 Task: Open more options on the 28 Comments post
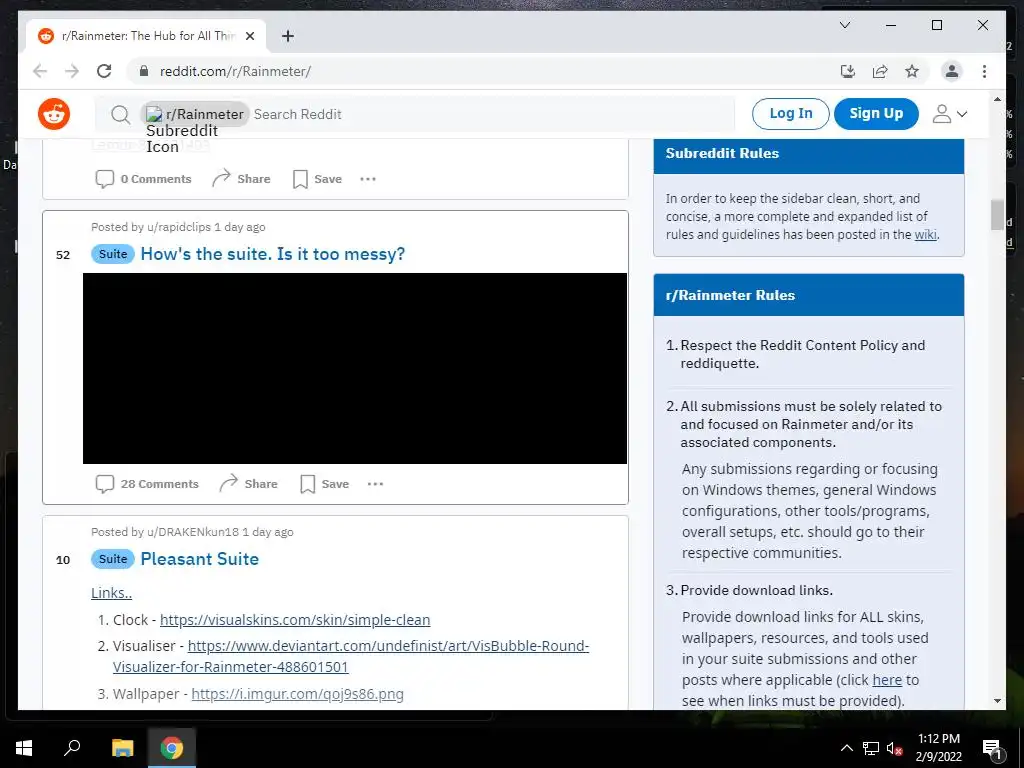pos(375,484)
